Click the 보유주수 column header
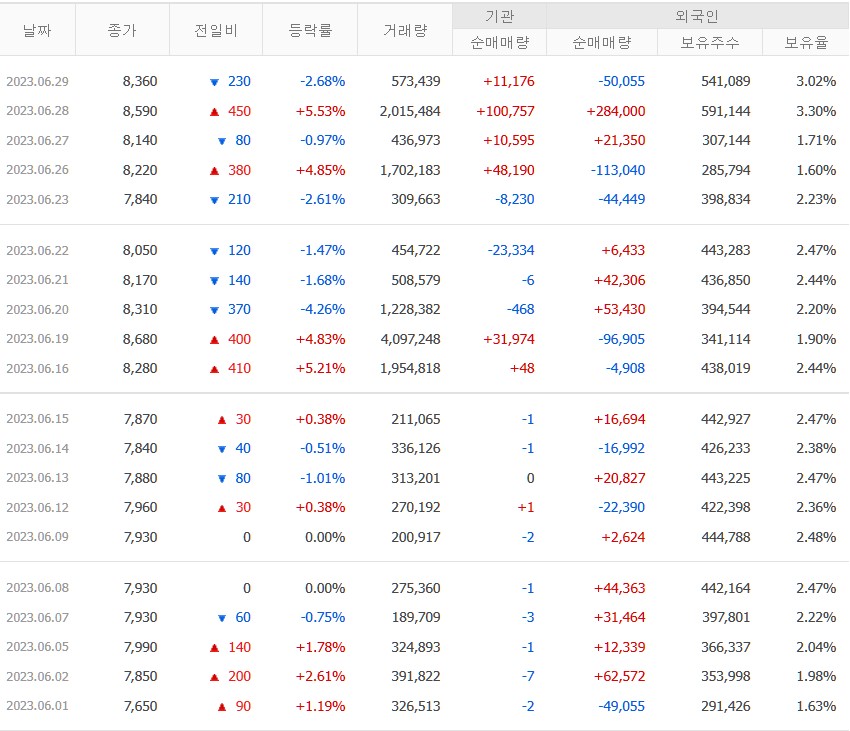The height and width of the screenshot is (731, 850). click(x=710, y=42)
